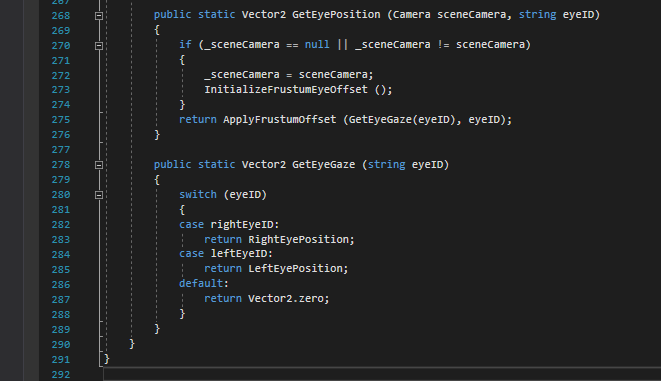Click leftEyeID in the case label
Image resolution: width=661 pixels, height=381 pixels.
click(x=239, y=254)
